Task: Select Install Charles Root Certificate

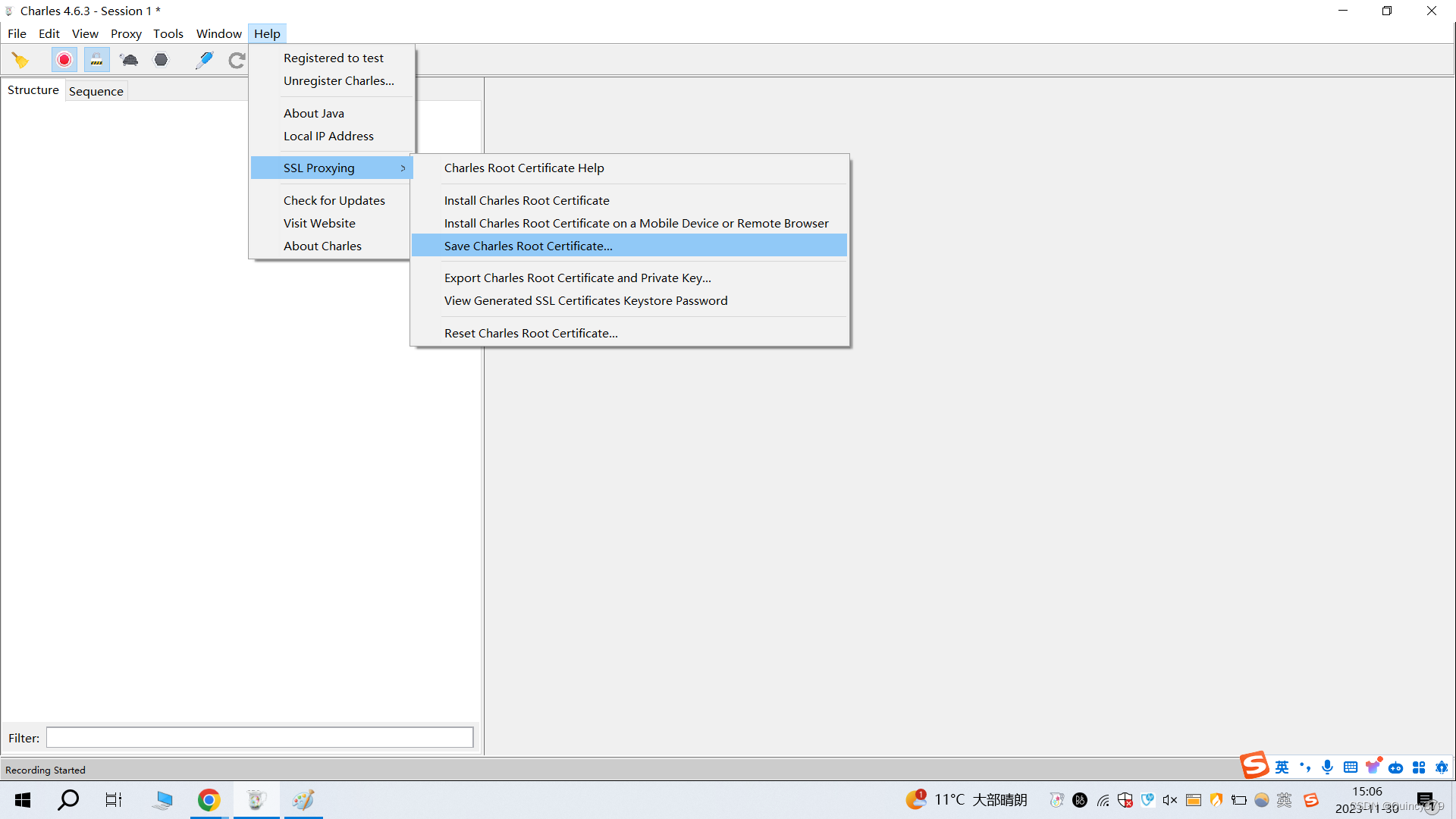Action: (526, 200)
